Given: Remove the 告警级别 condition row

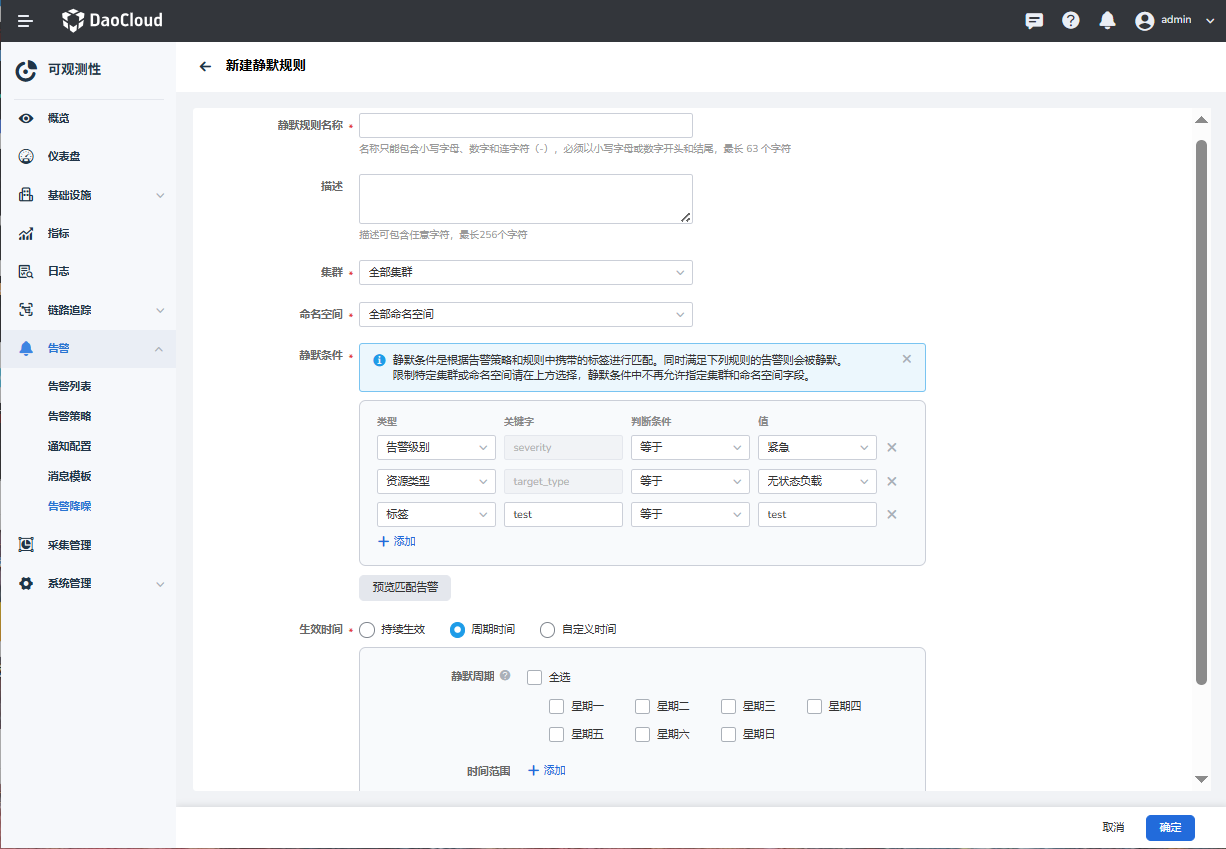Looking at the screenshot, I should pos(892,448).
